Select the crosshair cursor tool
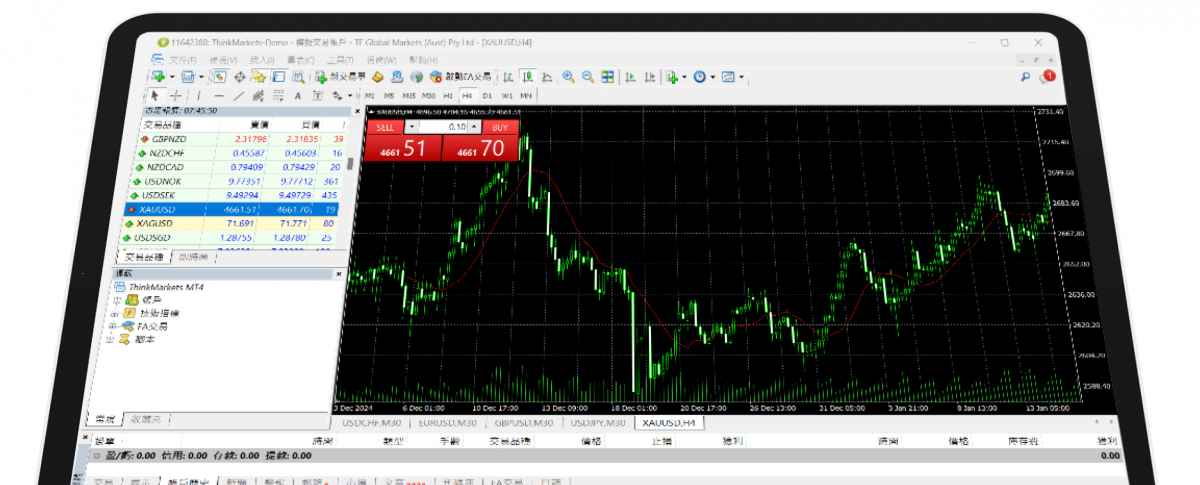 click(x=175, y=96)
